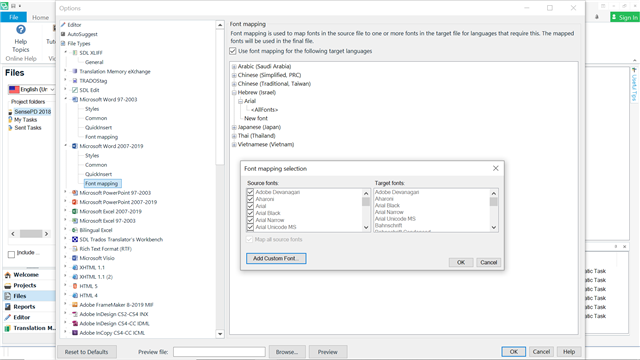This screenshot has height=360, width=640.
Task: Click the AutoSuggest icon in options tree
Action: (63, 34)
